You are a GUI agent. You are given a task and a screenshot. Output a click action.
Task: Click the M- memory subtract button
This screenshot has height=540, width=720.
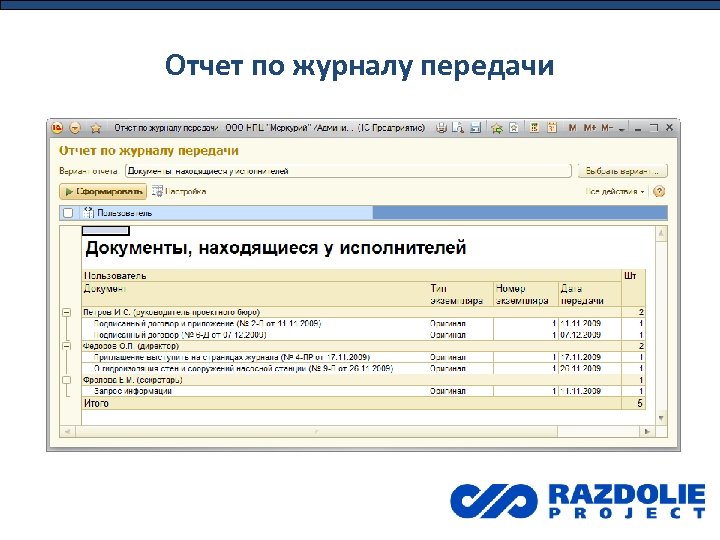[607, 128]
